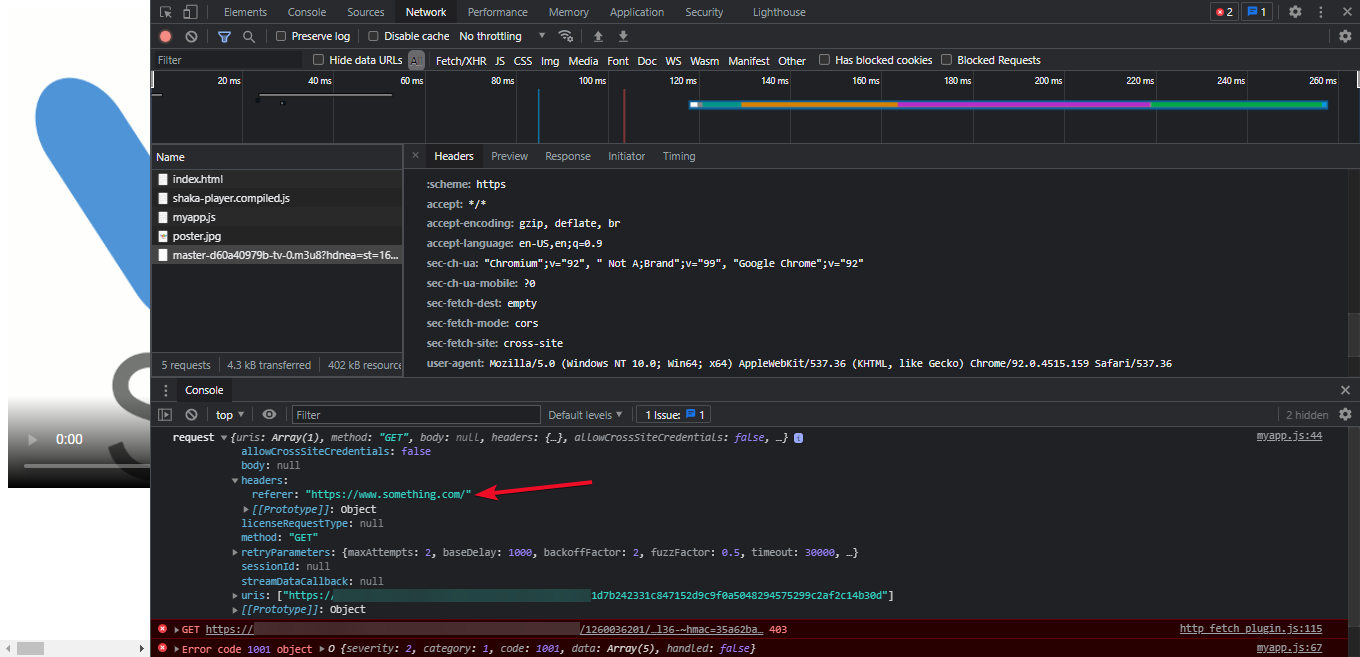The width and height of the screenshot is (1360, 657).
Task: Open myapp.js:67 source link
Action: (1289, 648)
